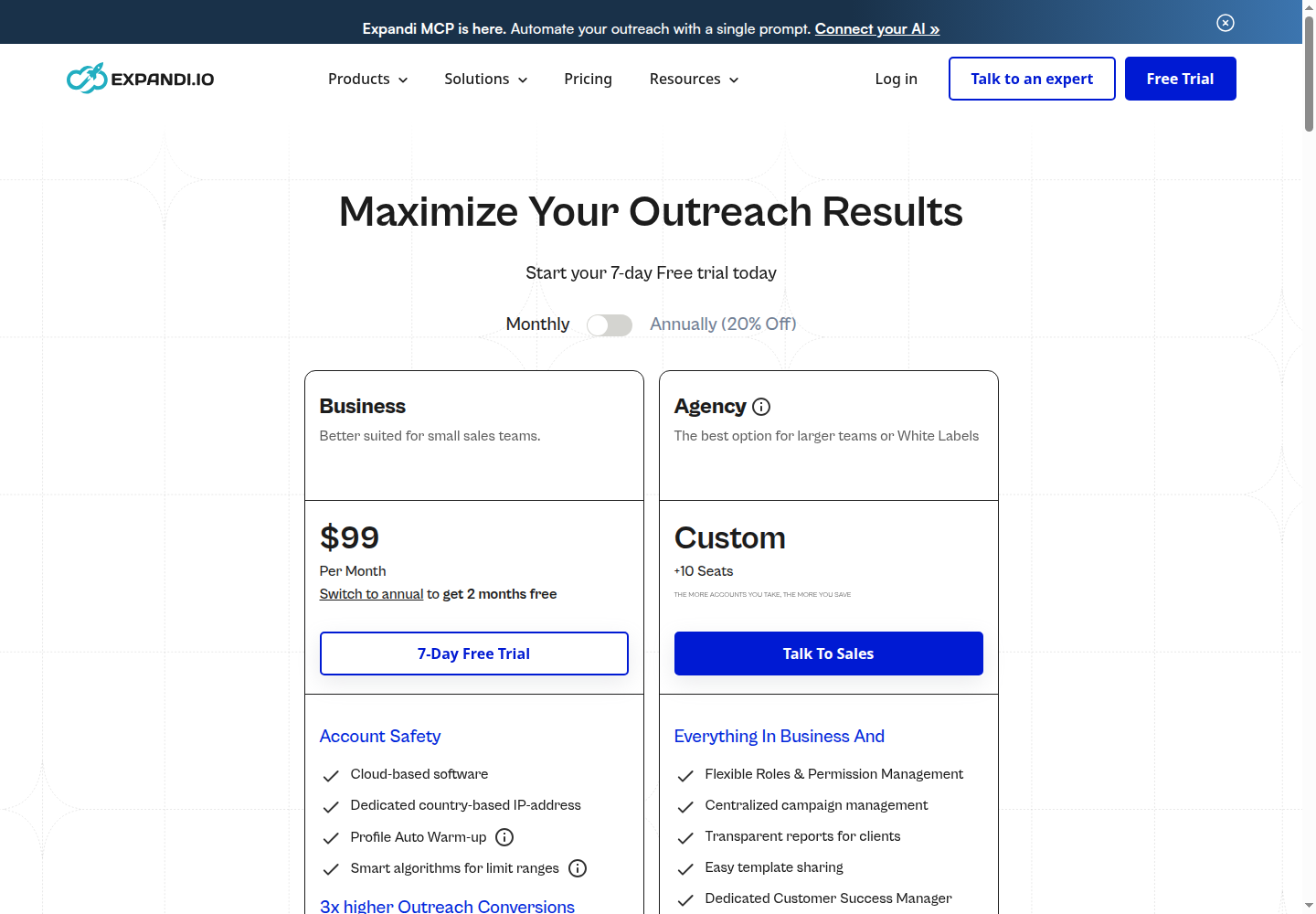The height and width of the screenshot is (914, 1316).
Task: Click the 3x higher Outreach Conversions heading
Action: click(x=447, y=906)
